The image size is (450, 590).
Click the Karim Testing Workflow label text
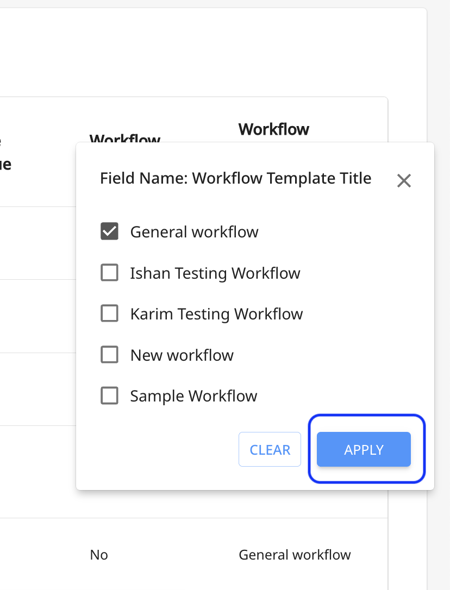[216, 314]
